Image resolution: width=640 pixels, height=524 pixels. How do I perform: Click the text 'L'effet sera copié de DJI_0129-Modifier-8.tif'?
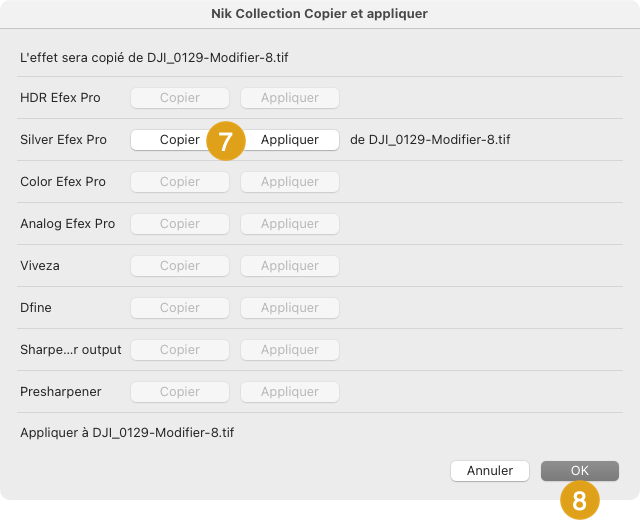154,58
